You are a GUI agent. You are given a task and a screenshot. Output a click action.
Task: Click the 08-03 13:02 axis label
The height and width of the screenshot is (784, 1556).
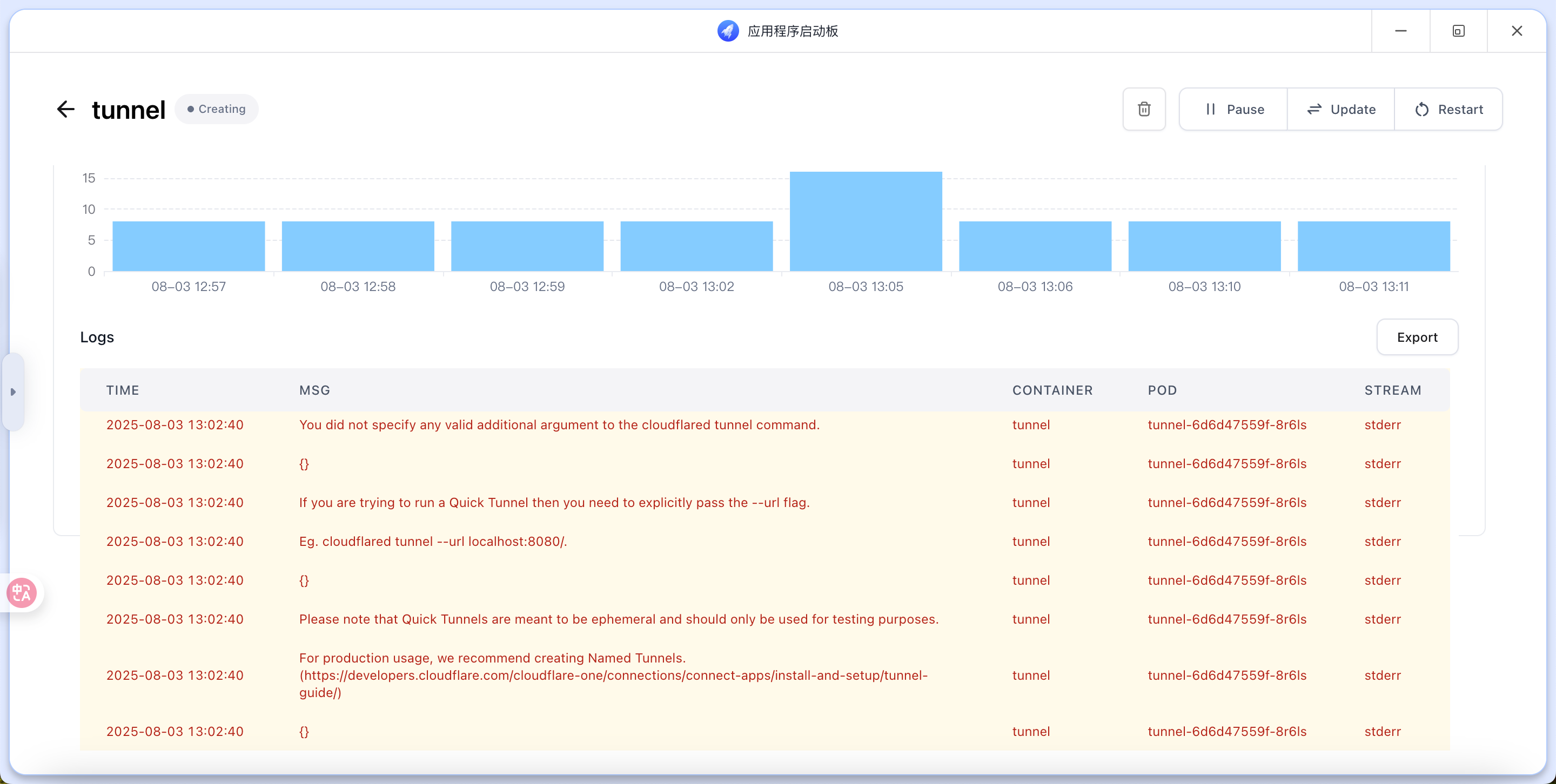[x=696, y=287]
